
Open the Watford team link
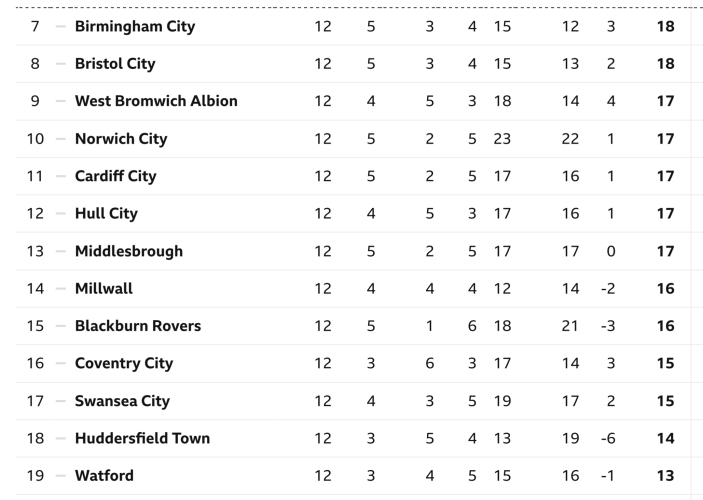point(104,476)
